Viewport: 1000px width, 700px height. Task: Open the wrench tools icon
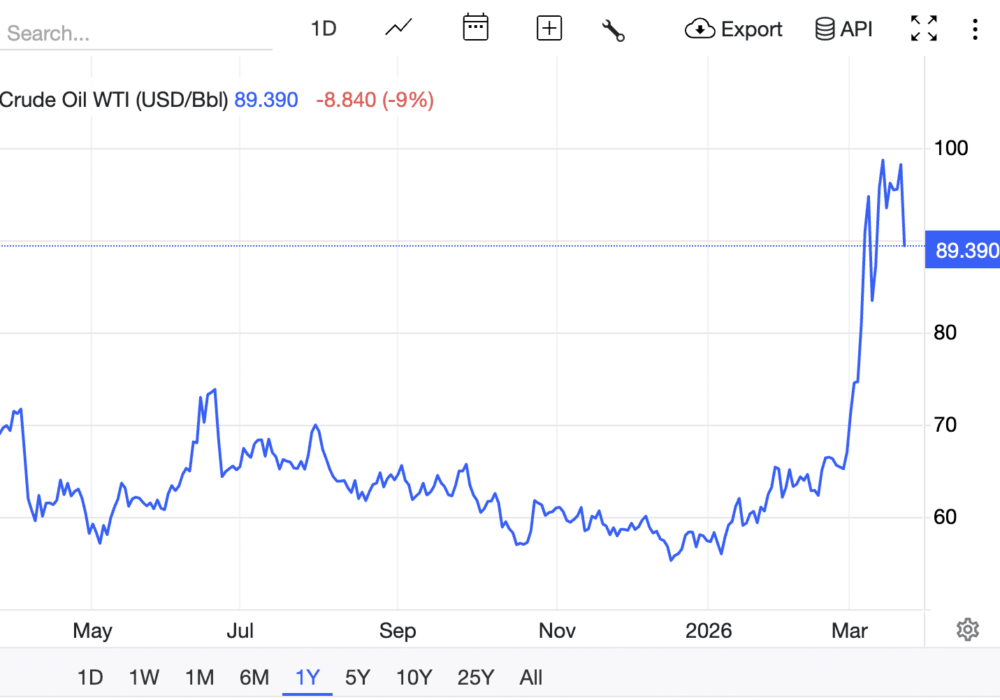(613, 30)
